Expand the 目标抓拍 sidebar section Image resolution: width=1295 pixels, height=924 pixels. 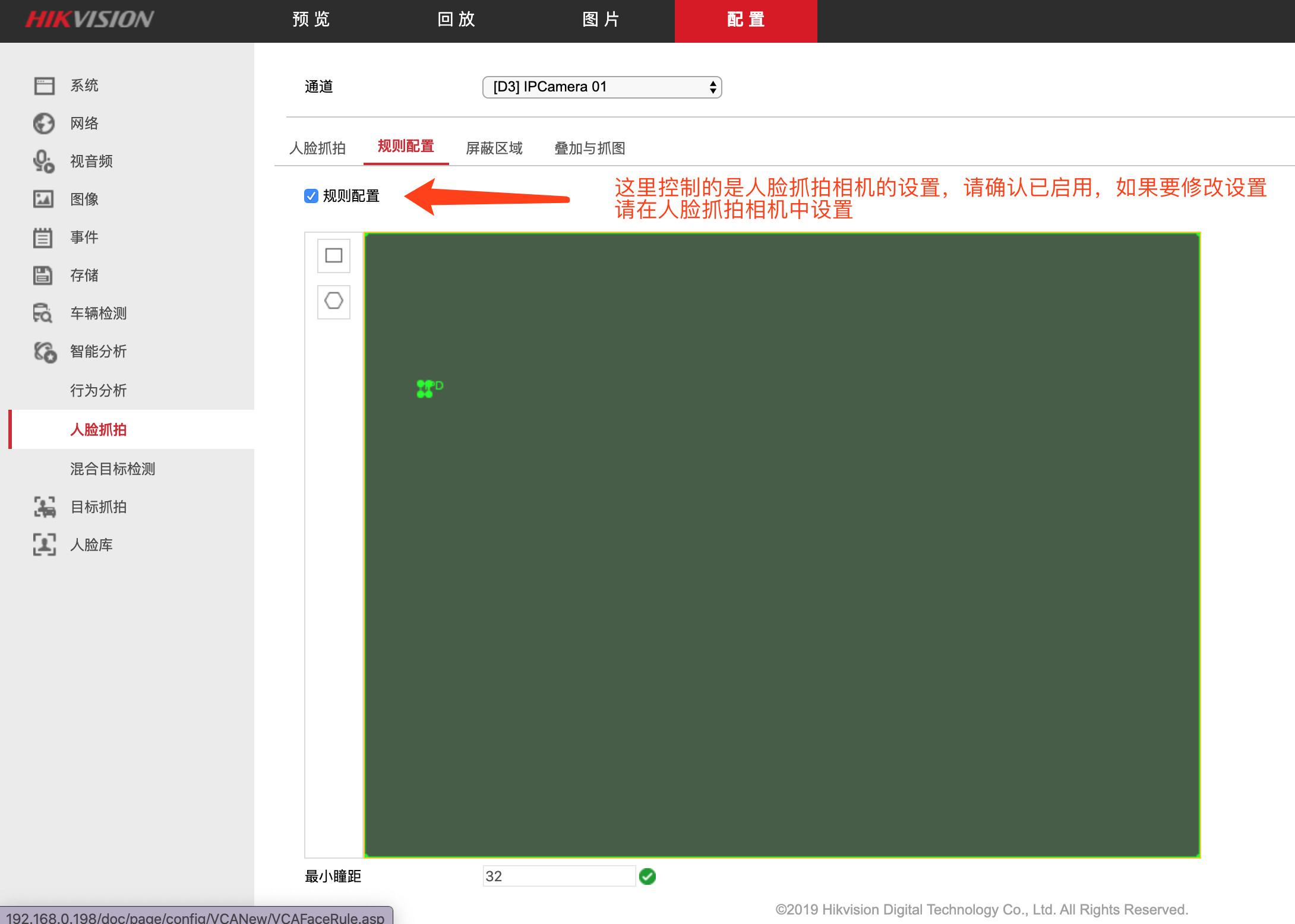[98, 507]
